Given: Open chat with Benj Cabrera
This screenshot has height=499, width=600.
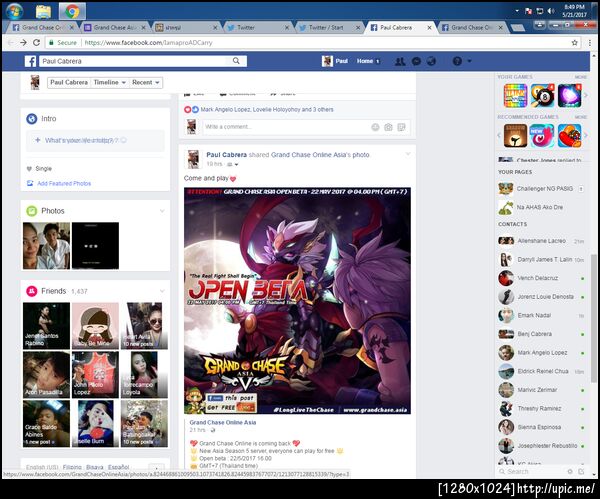Looking at the screenshot, I should coord(541,334).
